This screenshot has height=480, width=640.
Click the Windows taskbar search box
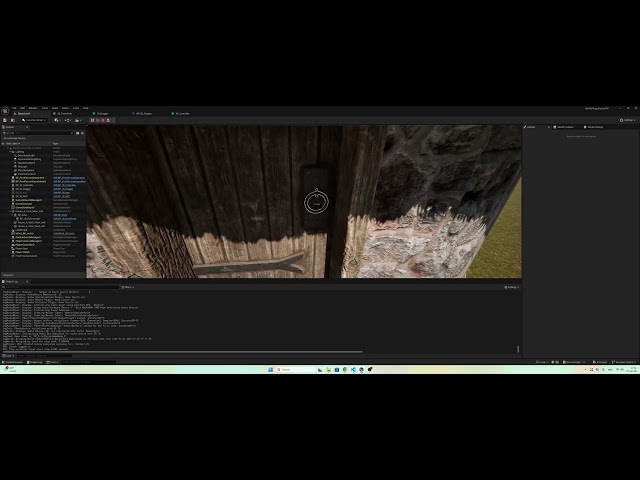[x=296, y=370]
